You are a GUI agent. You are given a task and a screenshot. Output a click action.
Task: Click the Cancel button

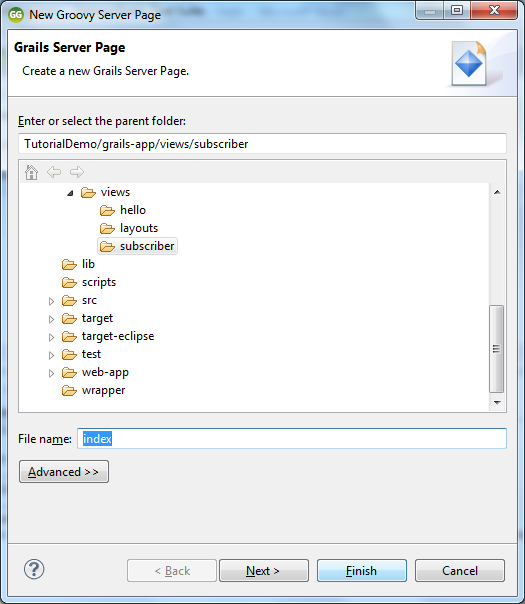(460, 570)
